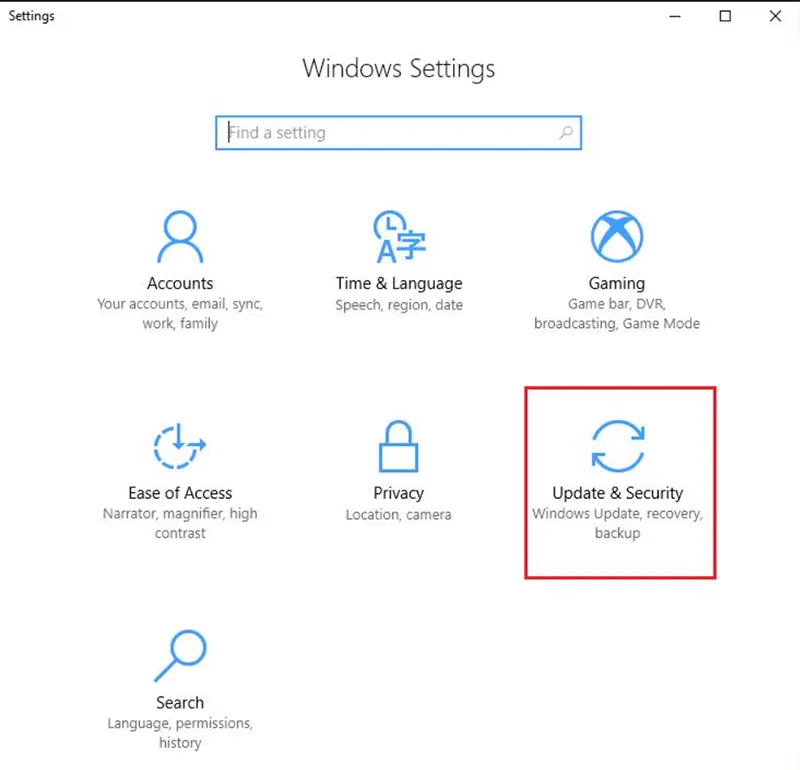
Task: Select the Privacy padlock icon
Action: click(398, 446)
